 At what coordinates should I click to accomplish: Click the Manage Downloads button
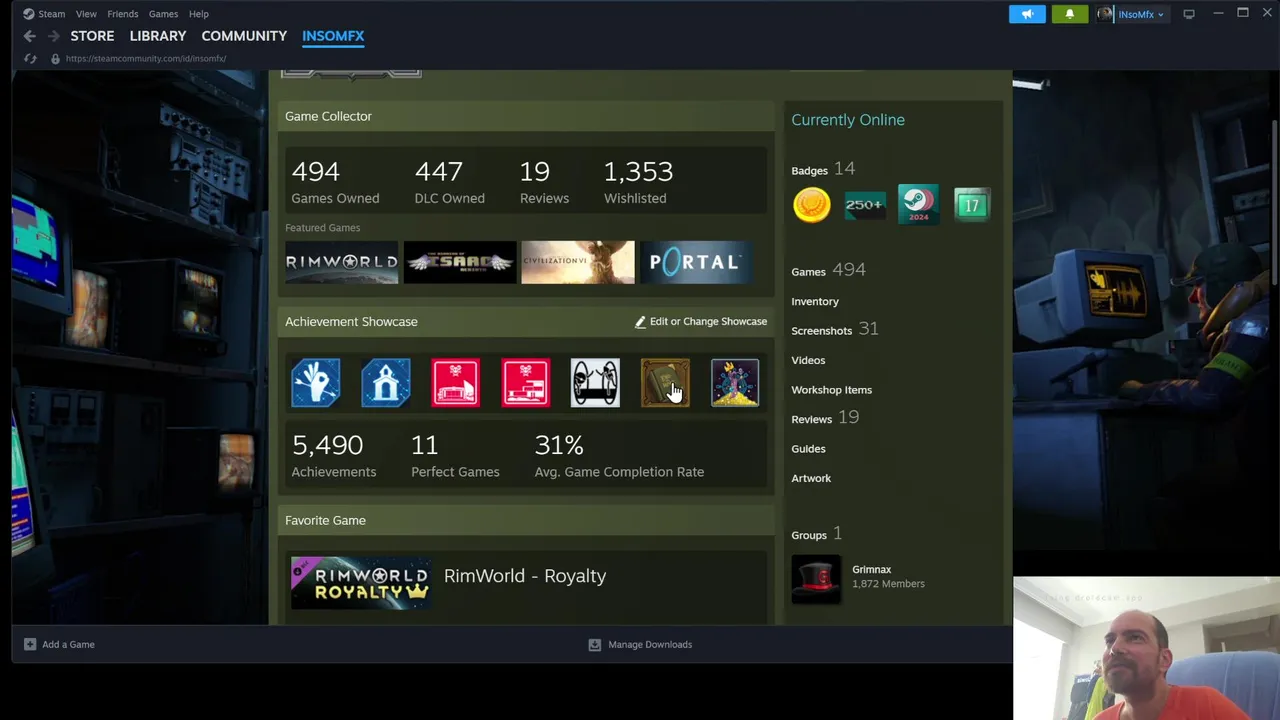640,645
